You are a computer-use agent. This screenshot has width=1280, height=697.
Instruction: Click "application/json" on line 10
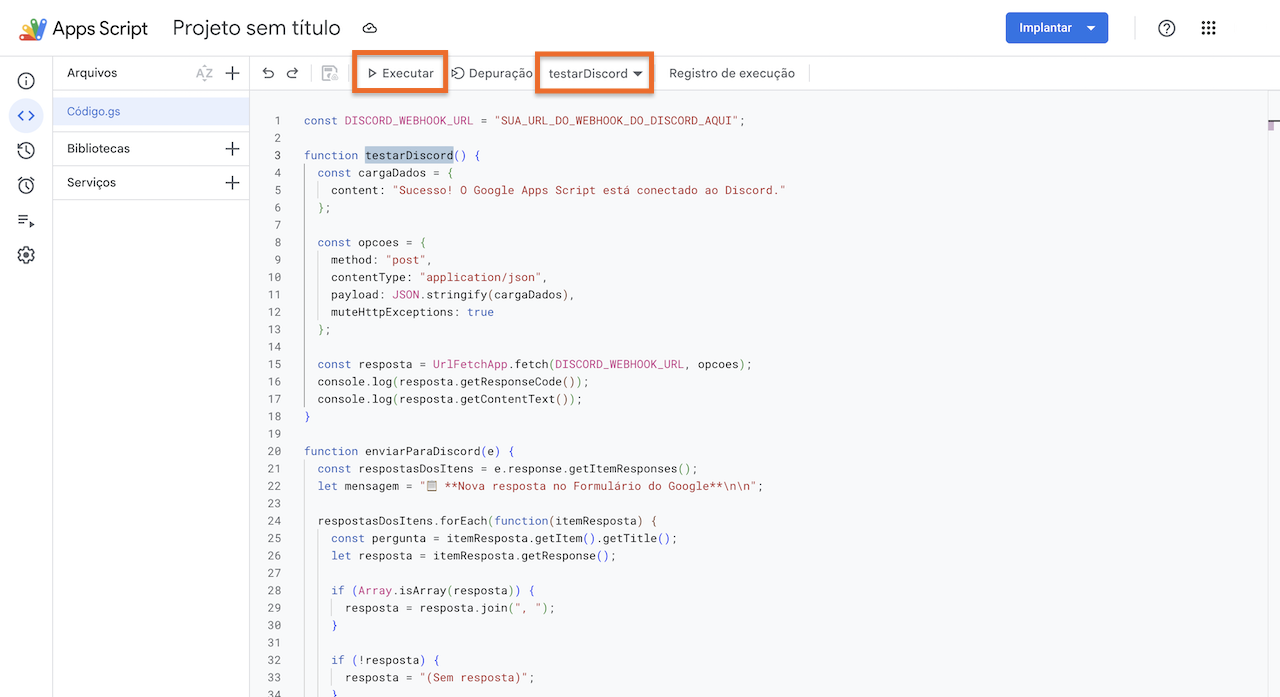[482, 277]
